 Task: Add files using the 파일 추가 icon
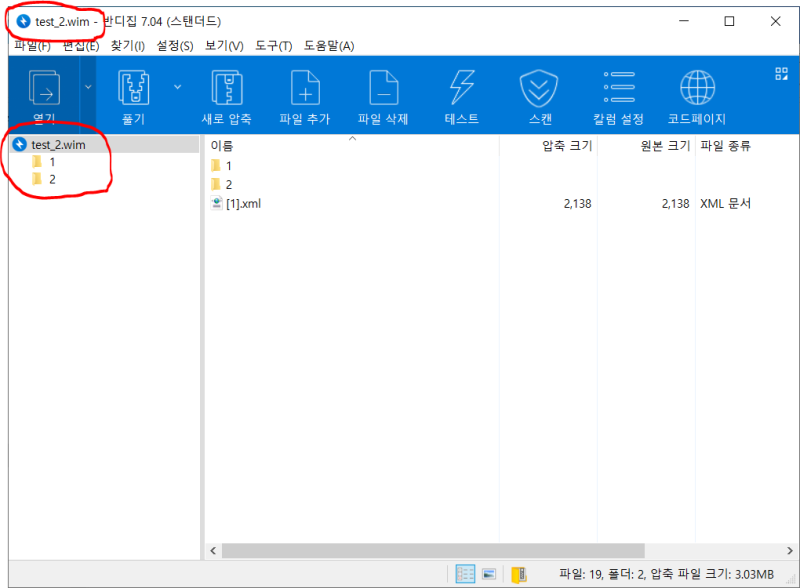pos(304,90)
